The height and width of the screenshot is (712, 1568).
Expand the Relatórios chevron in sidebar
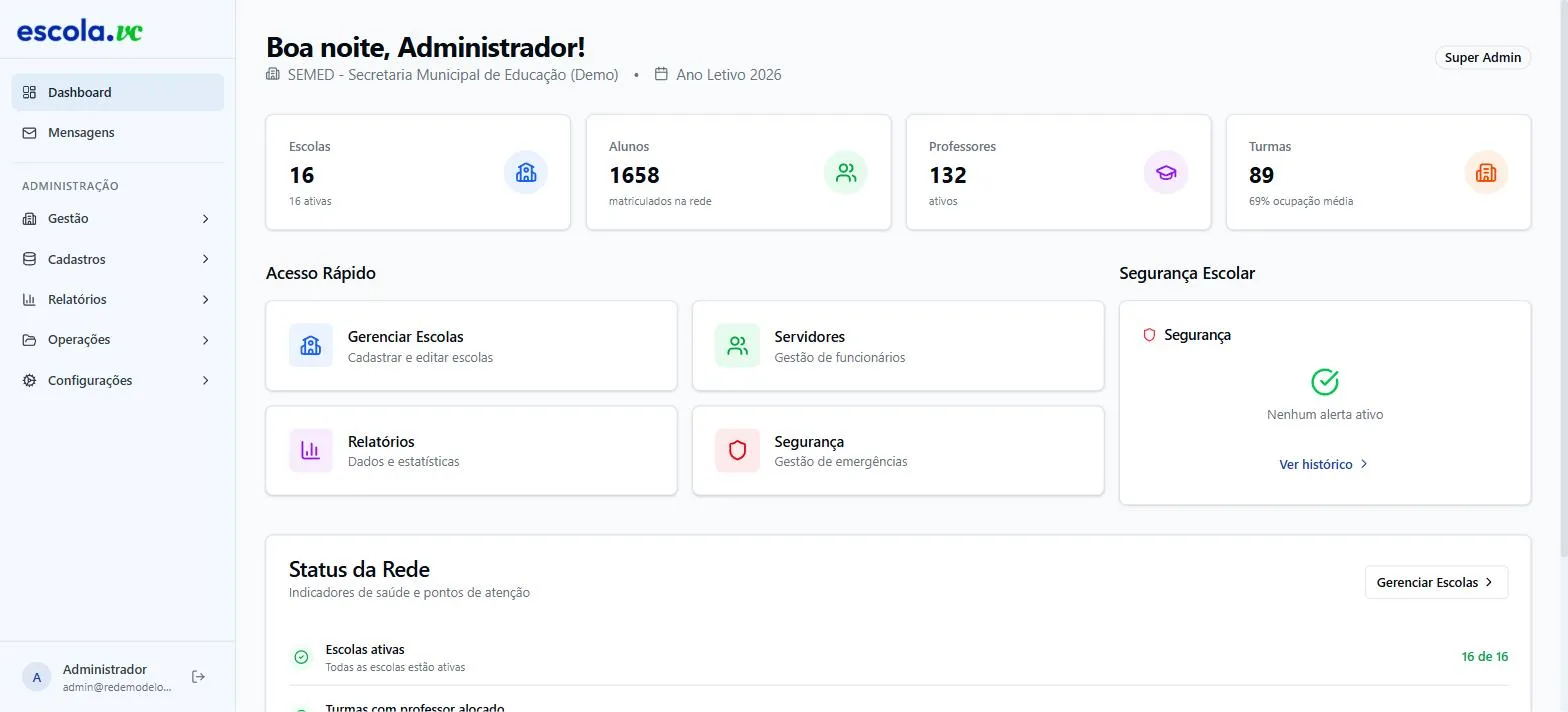point(206,299)
